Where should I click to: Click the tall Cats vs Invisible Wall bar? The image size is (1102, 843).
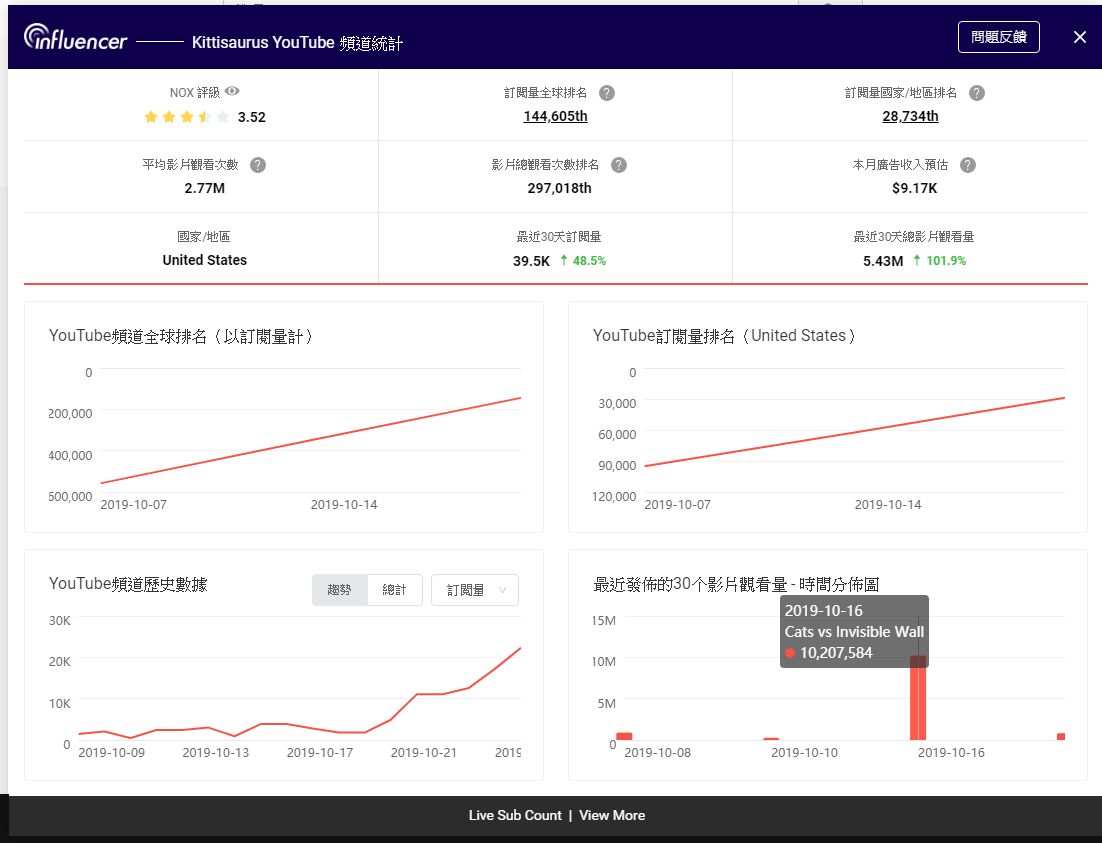917,698
